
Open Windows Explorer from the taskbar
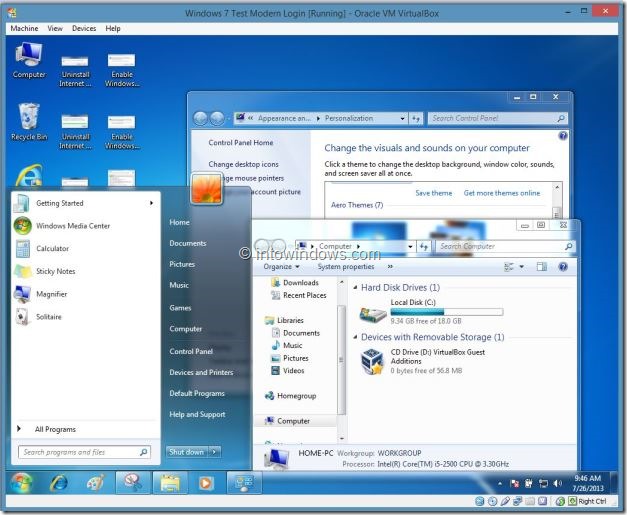point(170,483)
